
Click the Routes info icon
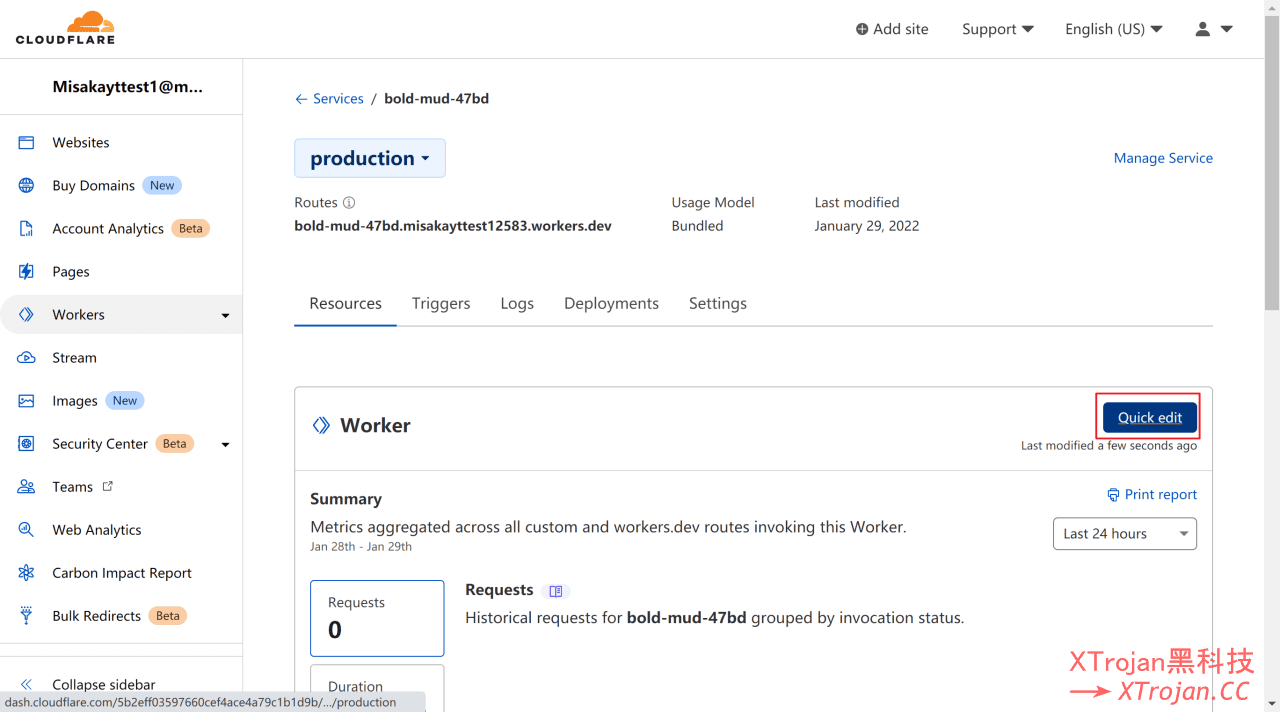pos(349,203)
